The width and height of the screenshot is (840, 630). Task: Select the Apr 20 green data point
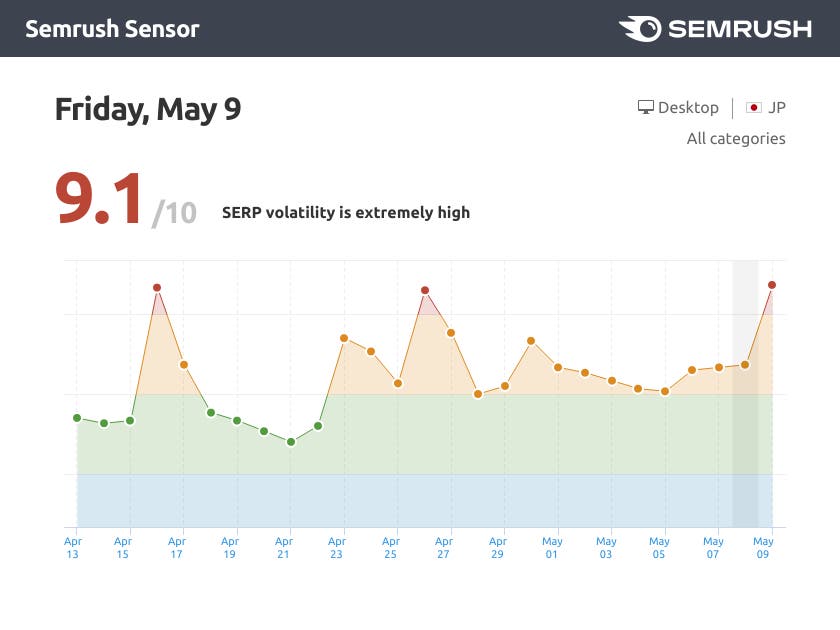coord(264,431)
